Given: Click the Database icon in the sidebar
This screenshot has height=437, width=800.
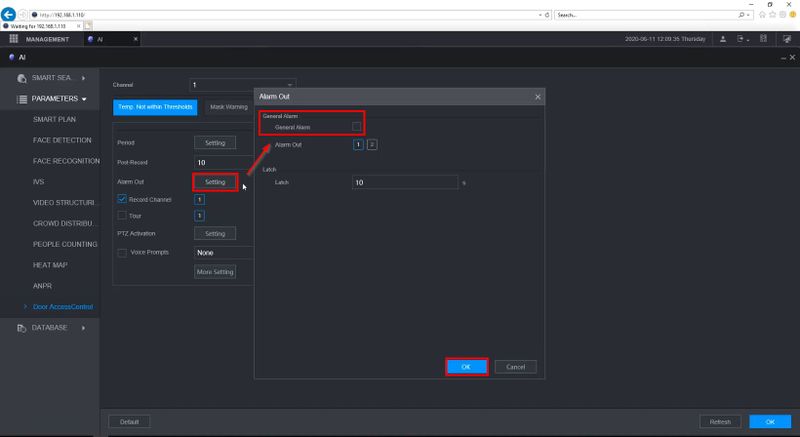Looking at the screenshot, I should 21,328.
